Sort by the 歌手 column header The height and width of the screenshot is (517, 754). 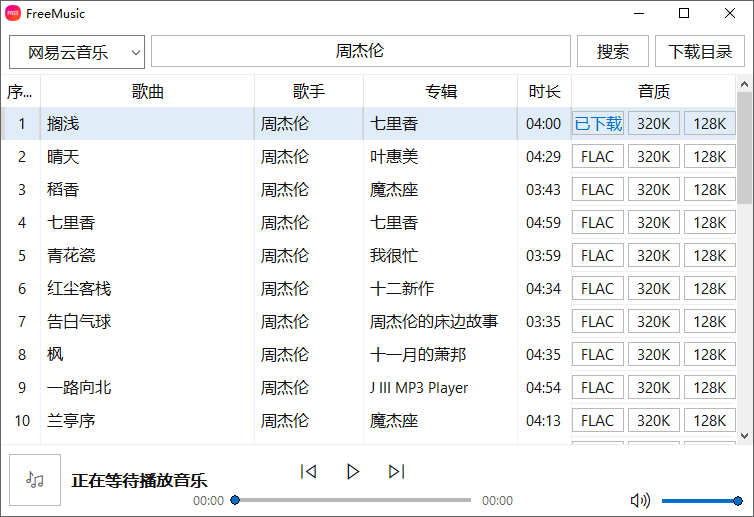click(x=309, y=91)
